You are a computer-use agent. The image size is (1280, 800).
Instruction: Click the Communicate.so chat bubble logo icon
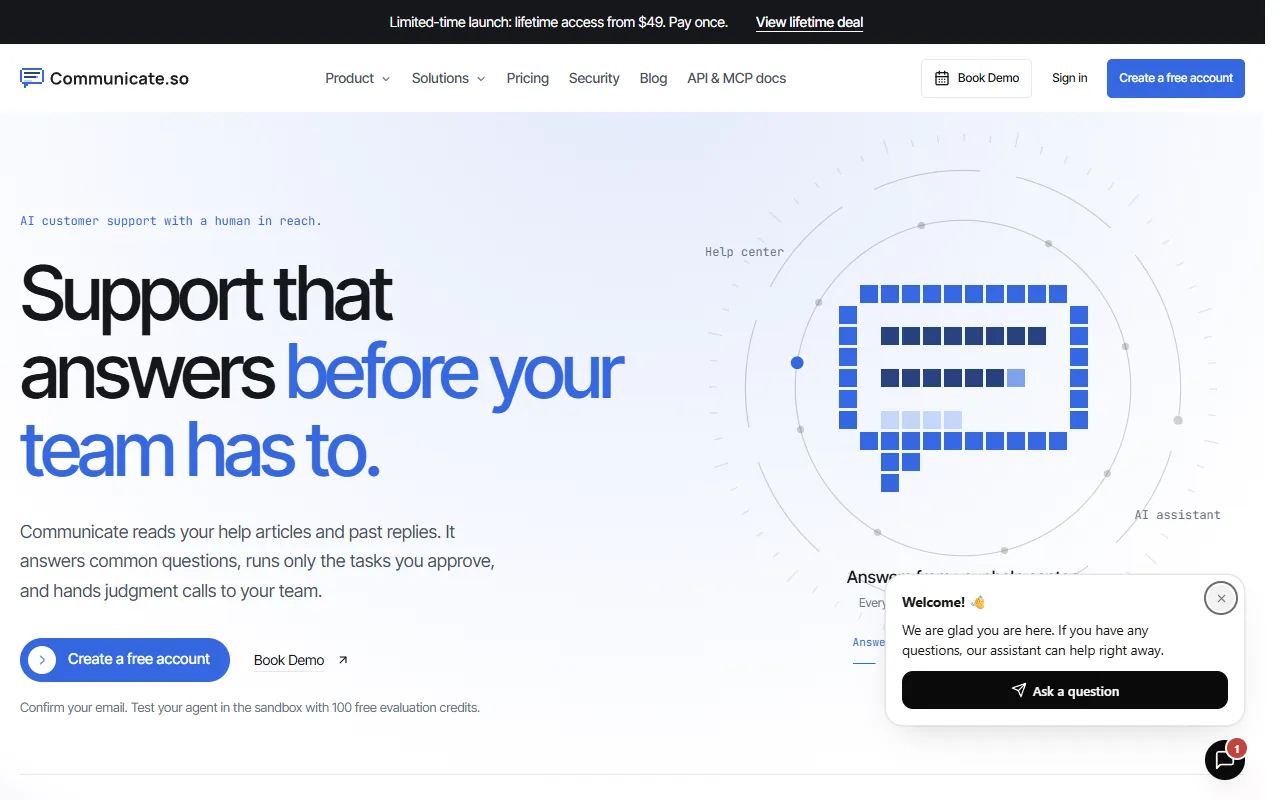[32, 78]
